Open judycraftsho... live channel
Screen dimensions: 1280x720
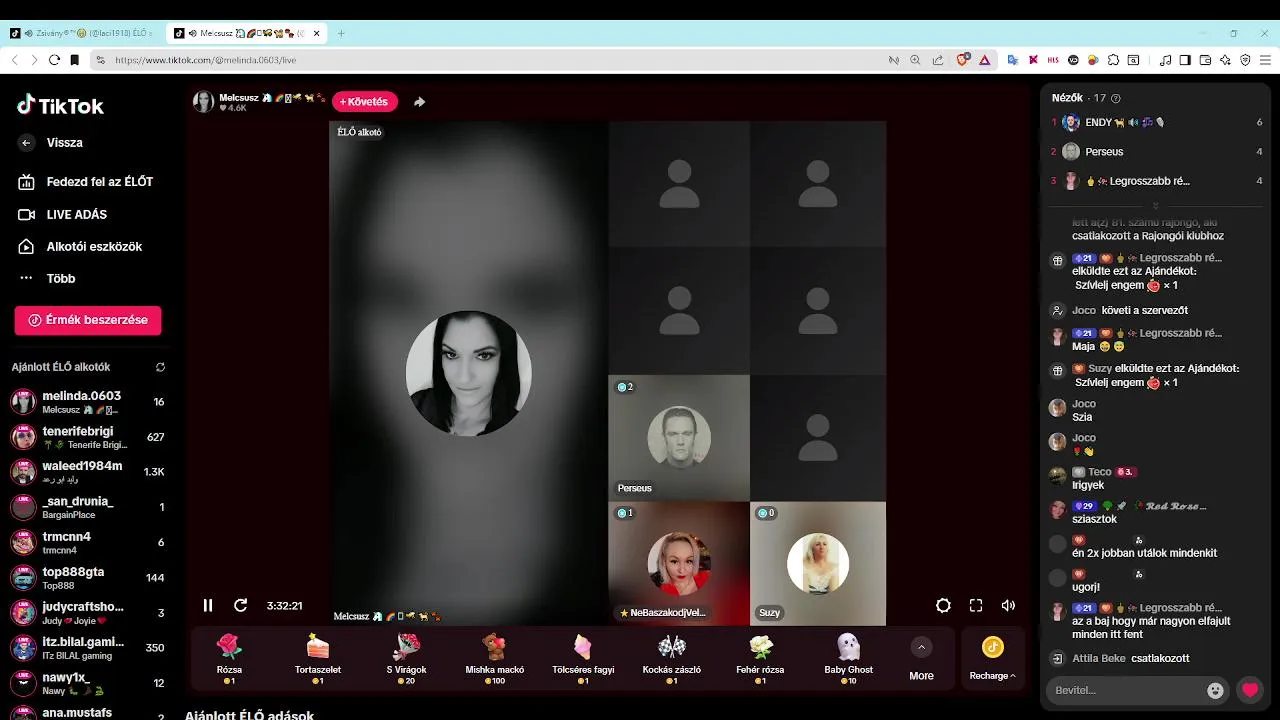coord(88,612)
